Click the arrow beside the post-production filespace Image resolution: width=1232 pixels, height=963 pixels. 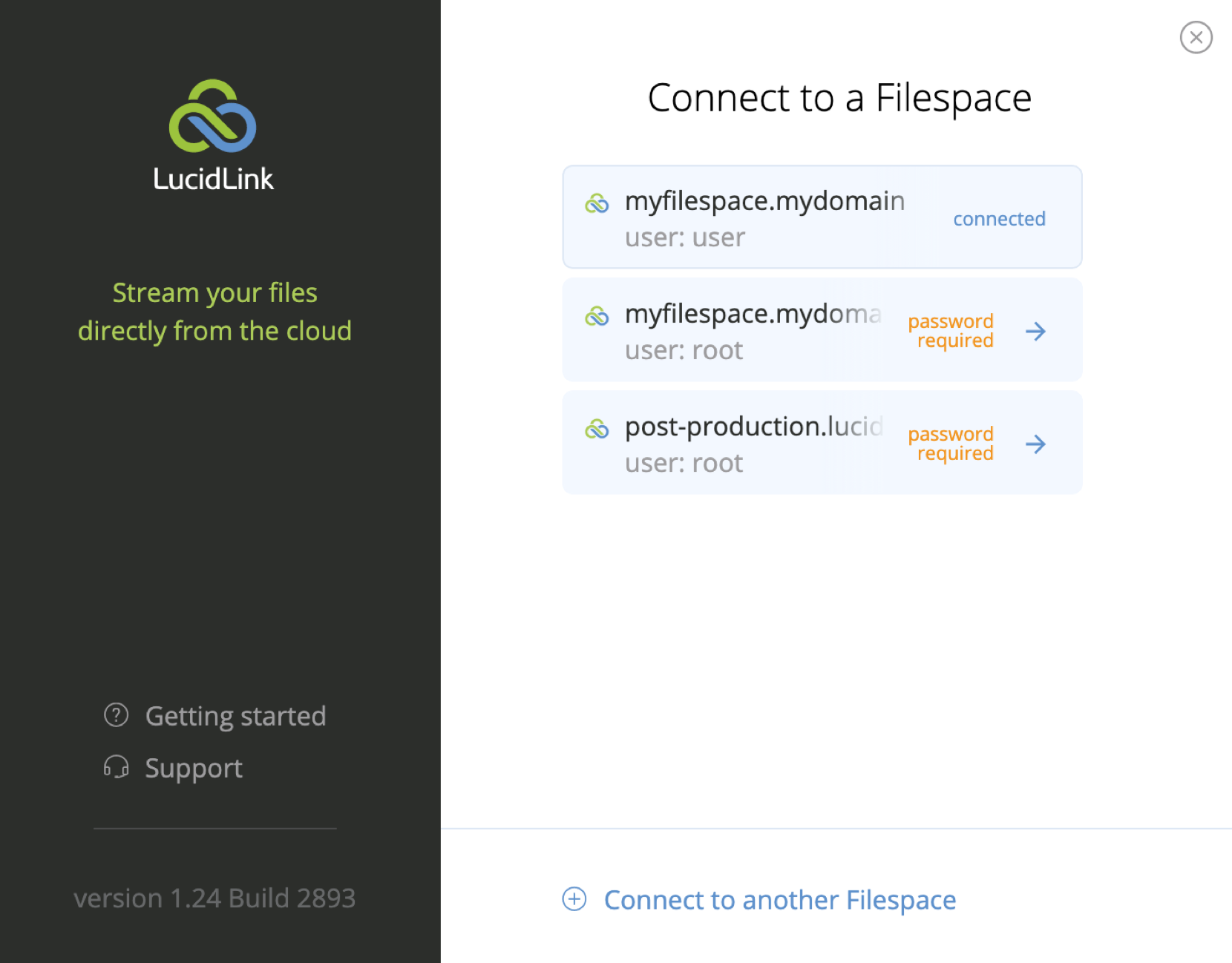(x=1037, y=444)
